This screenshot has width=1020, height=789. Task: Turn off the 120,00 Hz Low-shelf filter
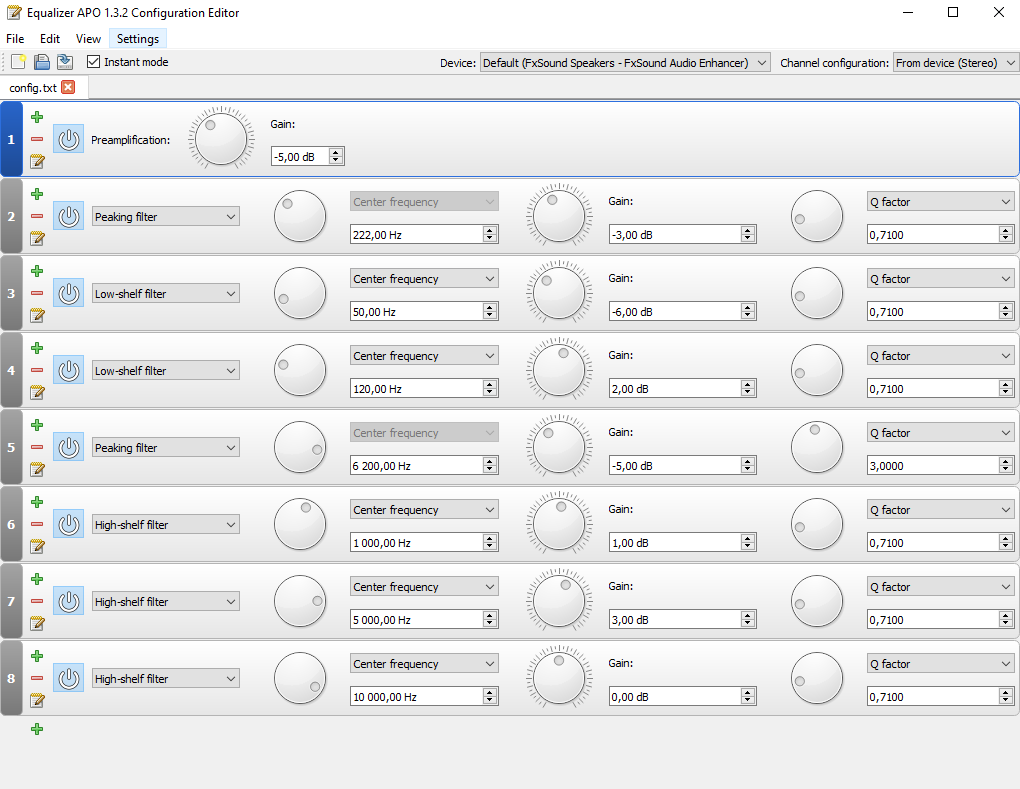pos(68,370)
